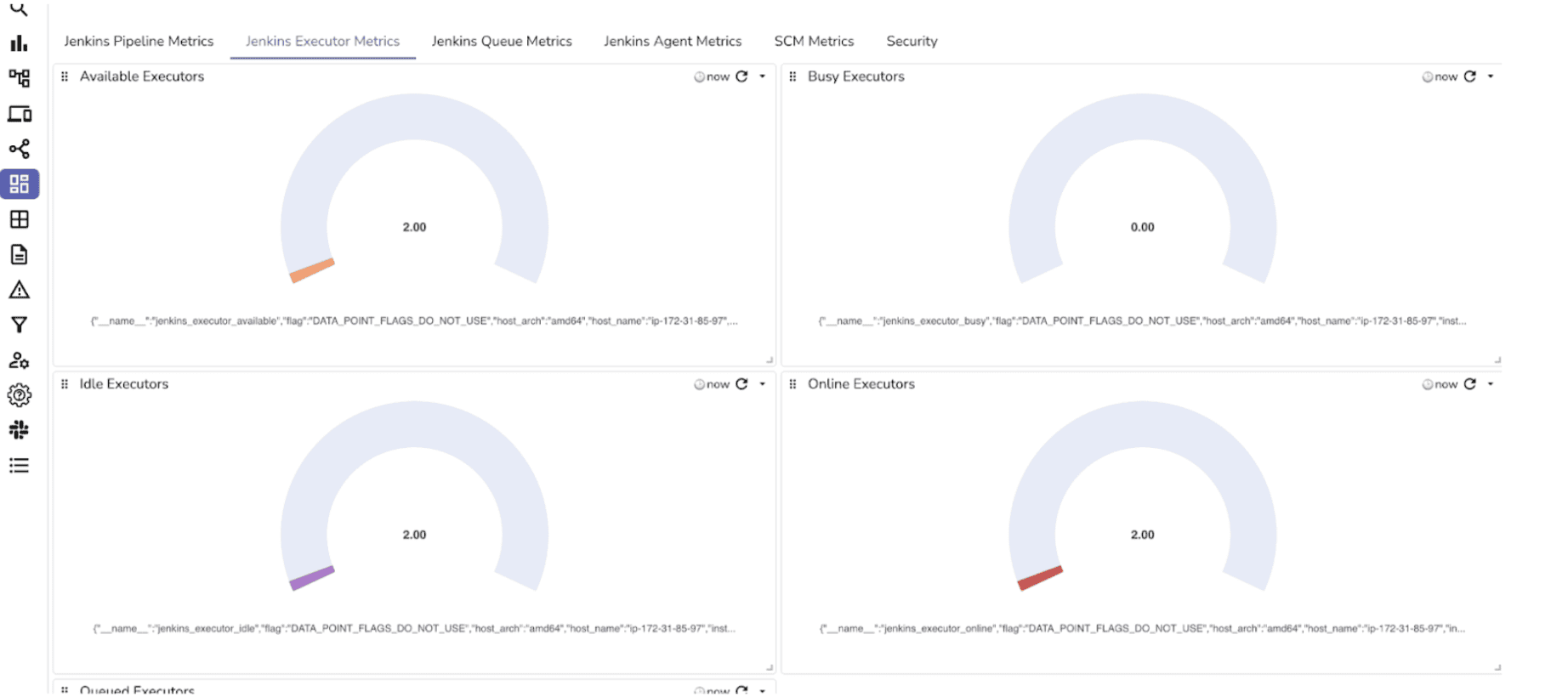Open the dropdown next to Online Executors refresh

(x=1489, y=384)
